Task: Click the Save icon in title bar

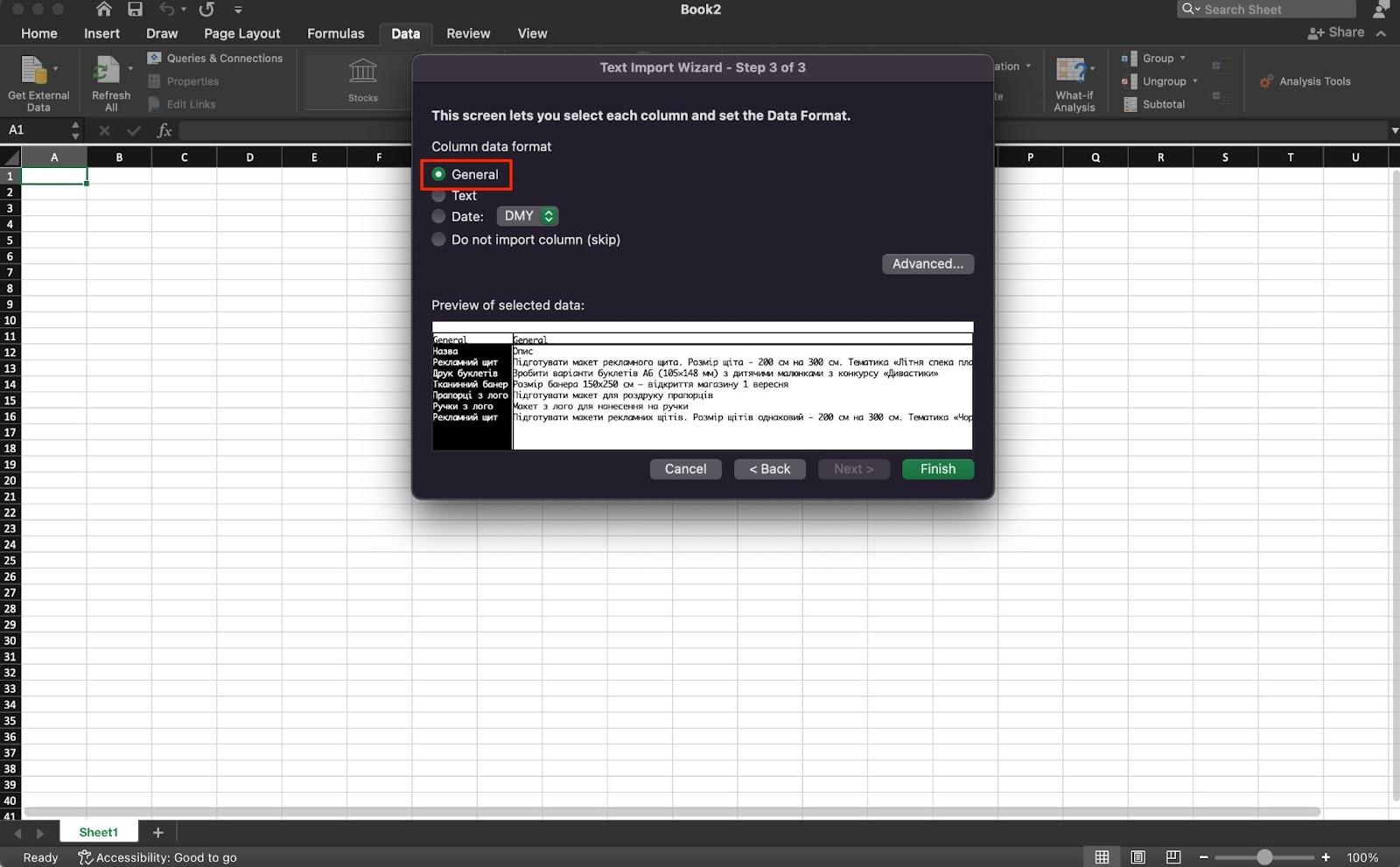Action: (x=135, y=10)
